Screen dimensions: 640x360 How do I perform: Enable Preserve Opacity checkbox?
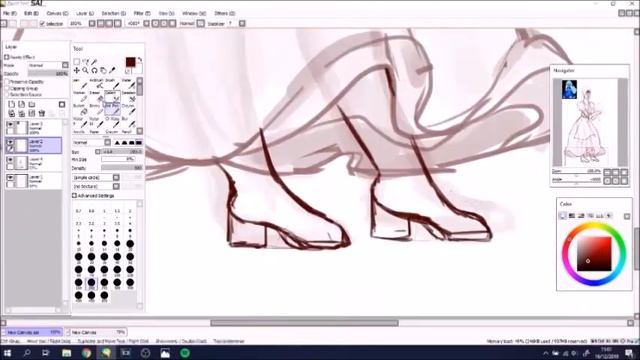7,82
